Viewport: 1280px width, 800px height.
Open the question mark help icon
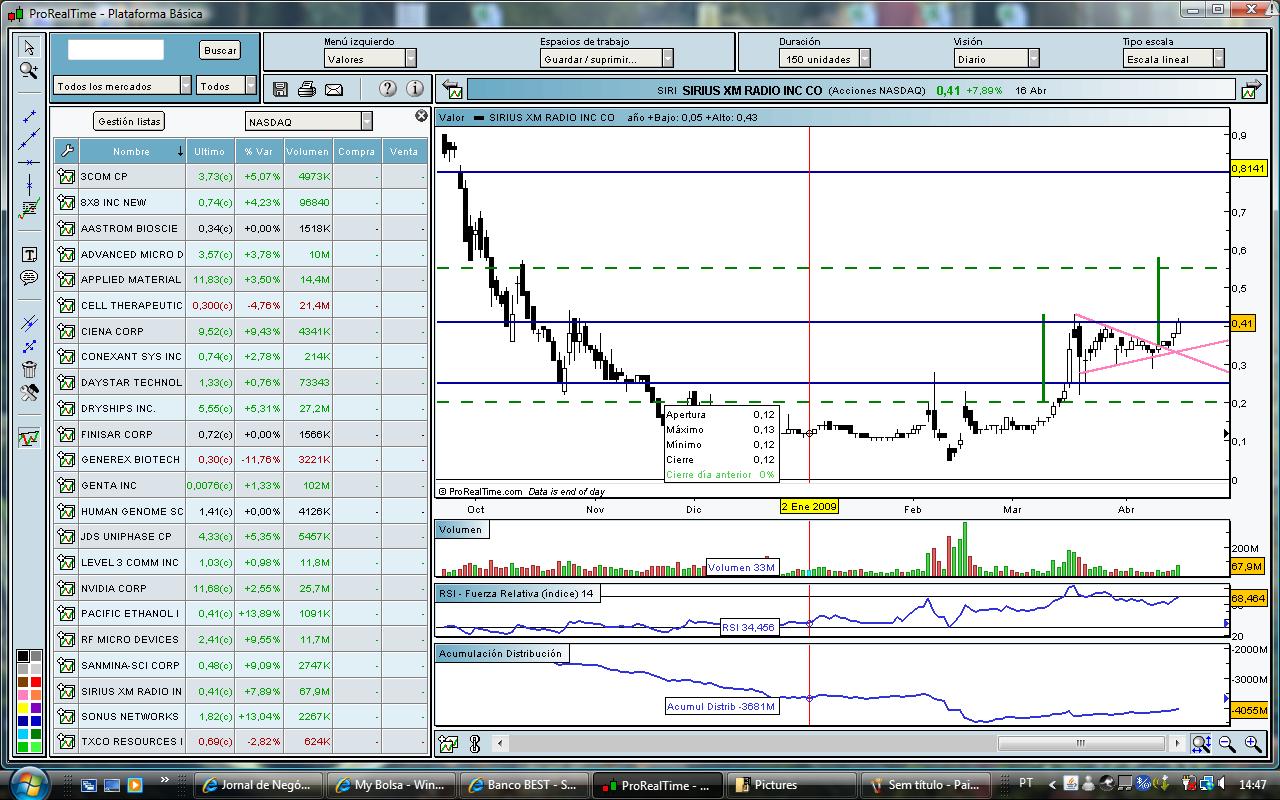tap(388, 89)
